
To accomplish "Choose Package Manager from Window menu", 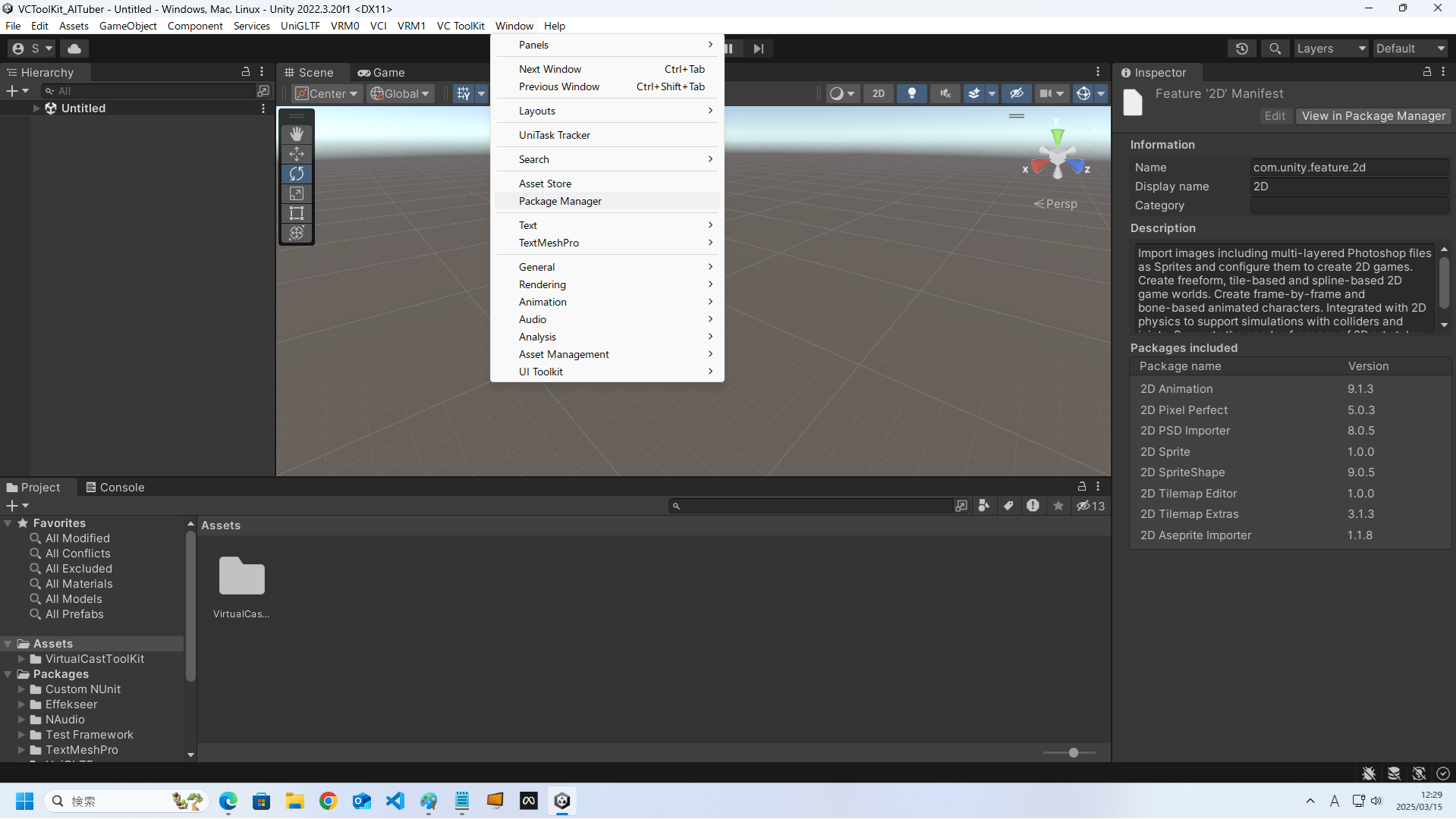I will [607, 201].
